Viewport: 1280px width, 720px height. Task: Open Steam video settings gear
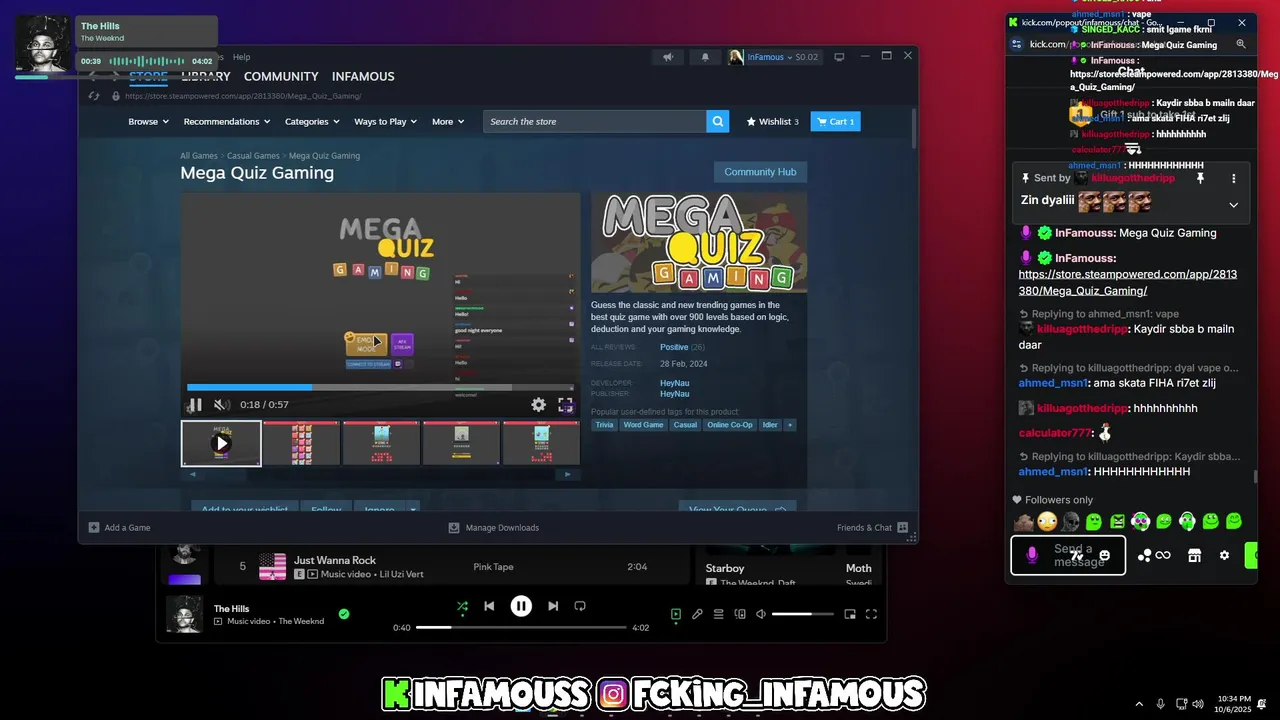pos(538,405)
